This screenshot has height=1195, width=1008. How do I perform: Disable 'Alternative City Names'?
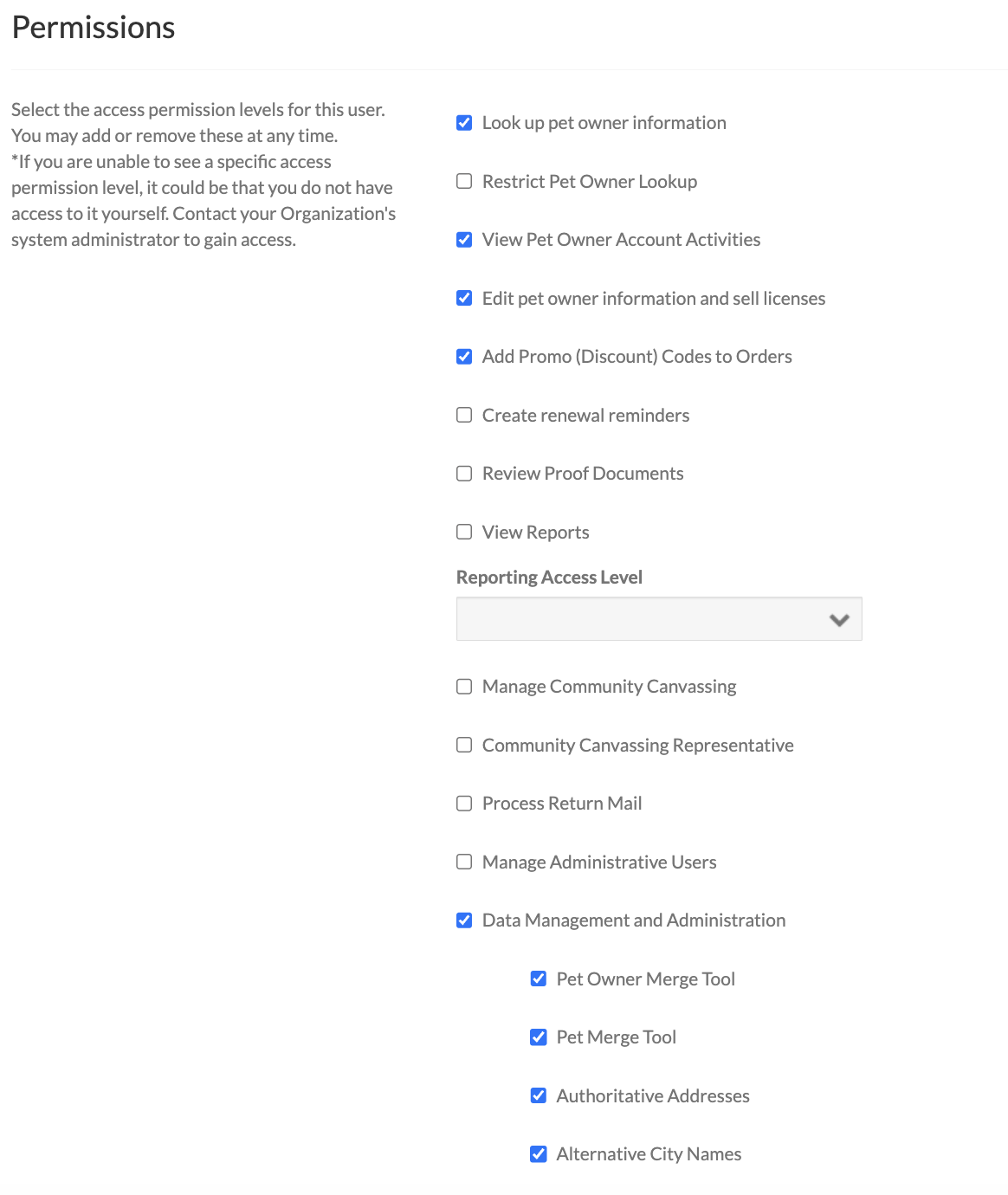tap(538, 1153)
